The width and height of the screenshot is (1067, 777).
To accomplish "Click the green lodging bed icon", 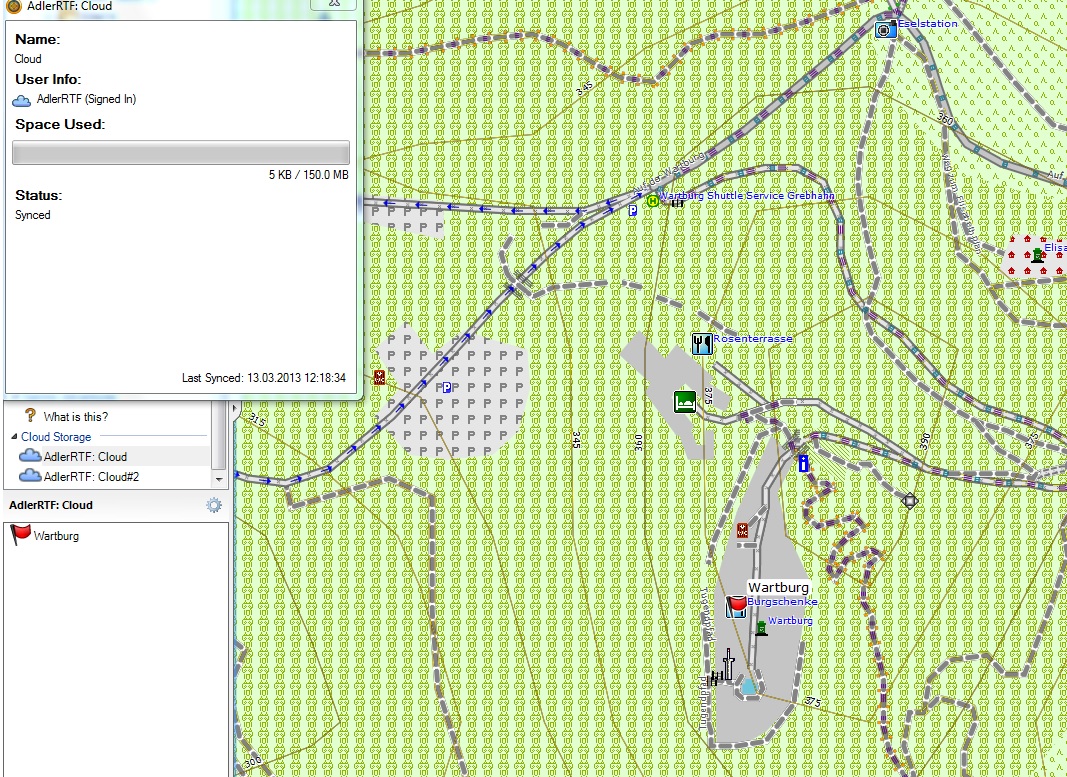I will [685, 402].
